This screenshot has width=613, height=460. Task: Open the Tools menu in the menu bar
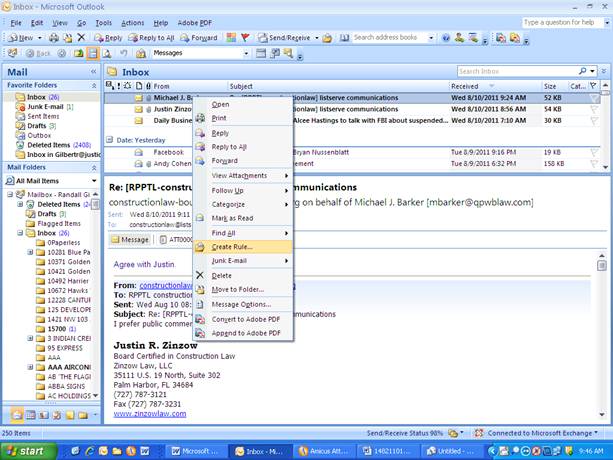pos(104,23)
